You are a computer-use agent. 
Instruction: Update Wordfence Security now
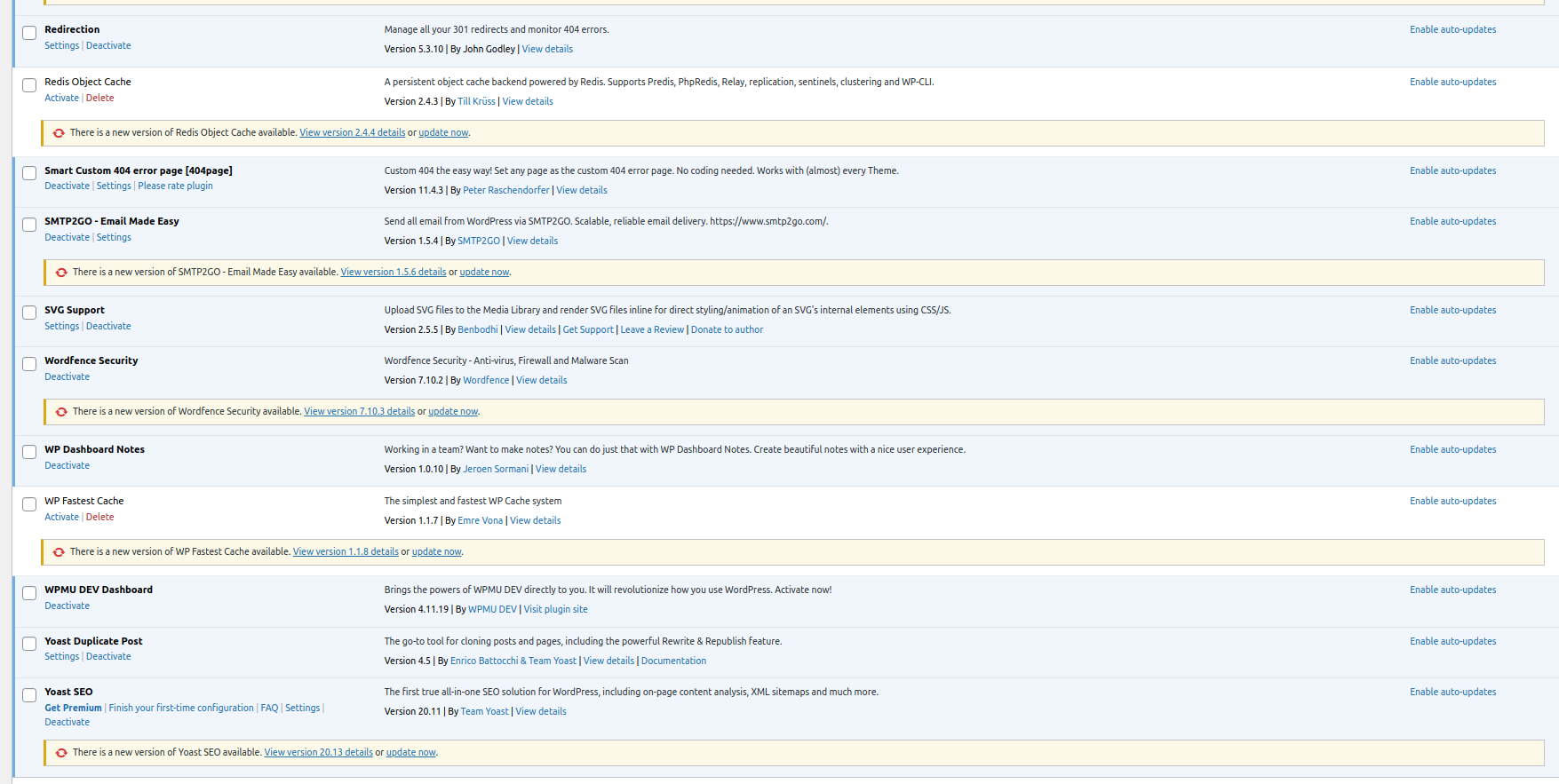[453, 411]
